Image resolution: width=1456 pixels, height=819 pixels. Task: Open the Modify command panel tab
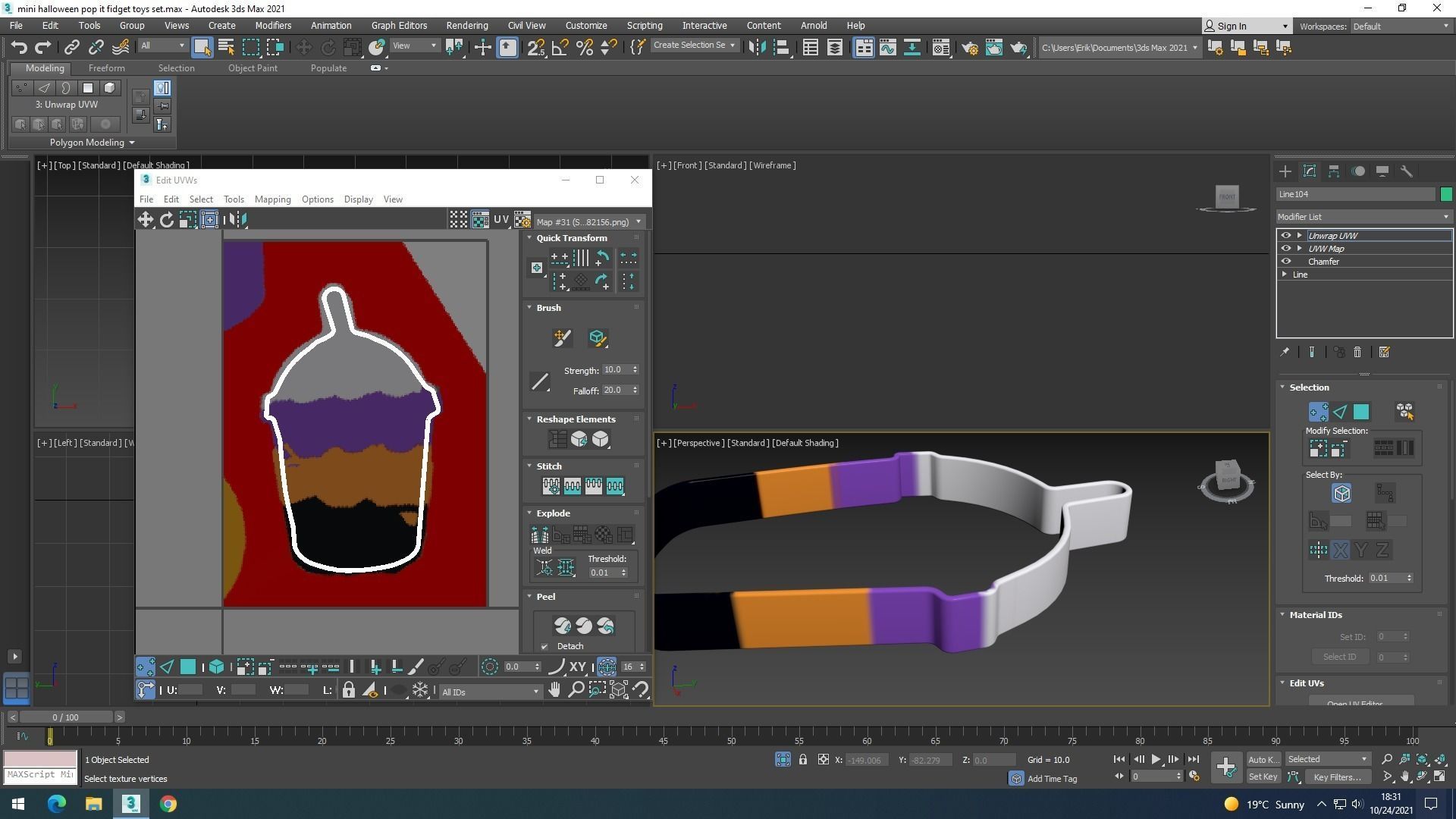1309,171
